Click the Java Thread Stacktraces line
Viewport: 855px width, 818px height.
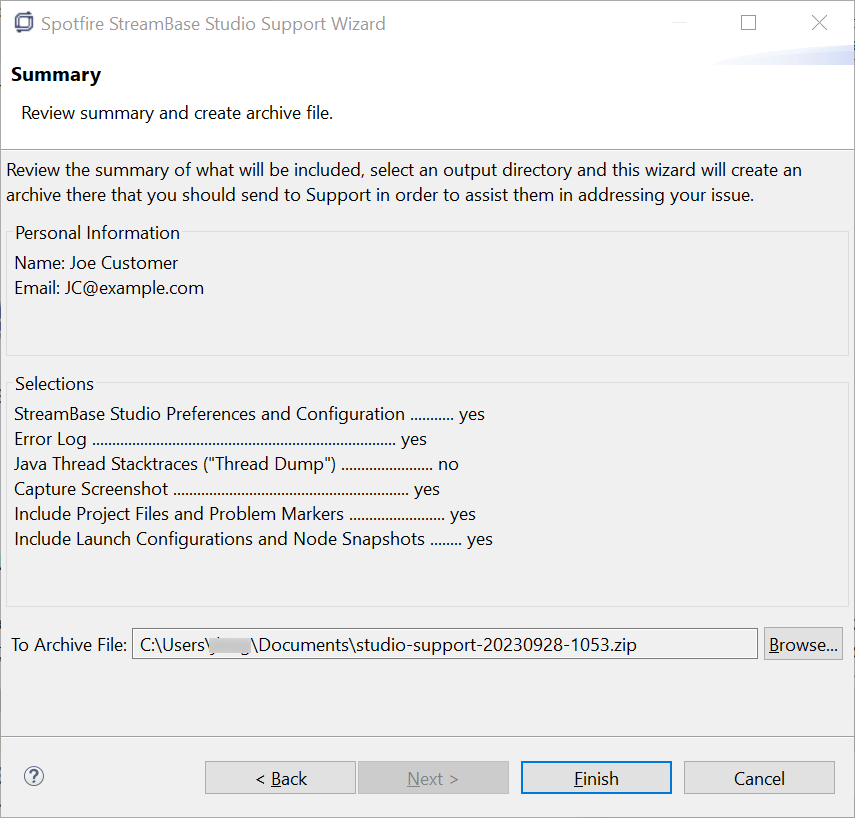(x=236, y=464)
